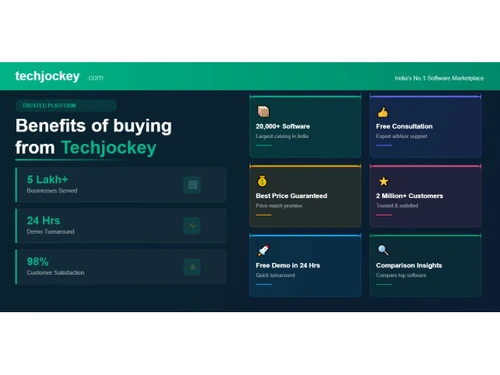The image size is (500, 375).
Task: Click the "Demo Turnaround" label
Action: pos(51,232)
